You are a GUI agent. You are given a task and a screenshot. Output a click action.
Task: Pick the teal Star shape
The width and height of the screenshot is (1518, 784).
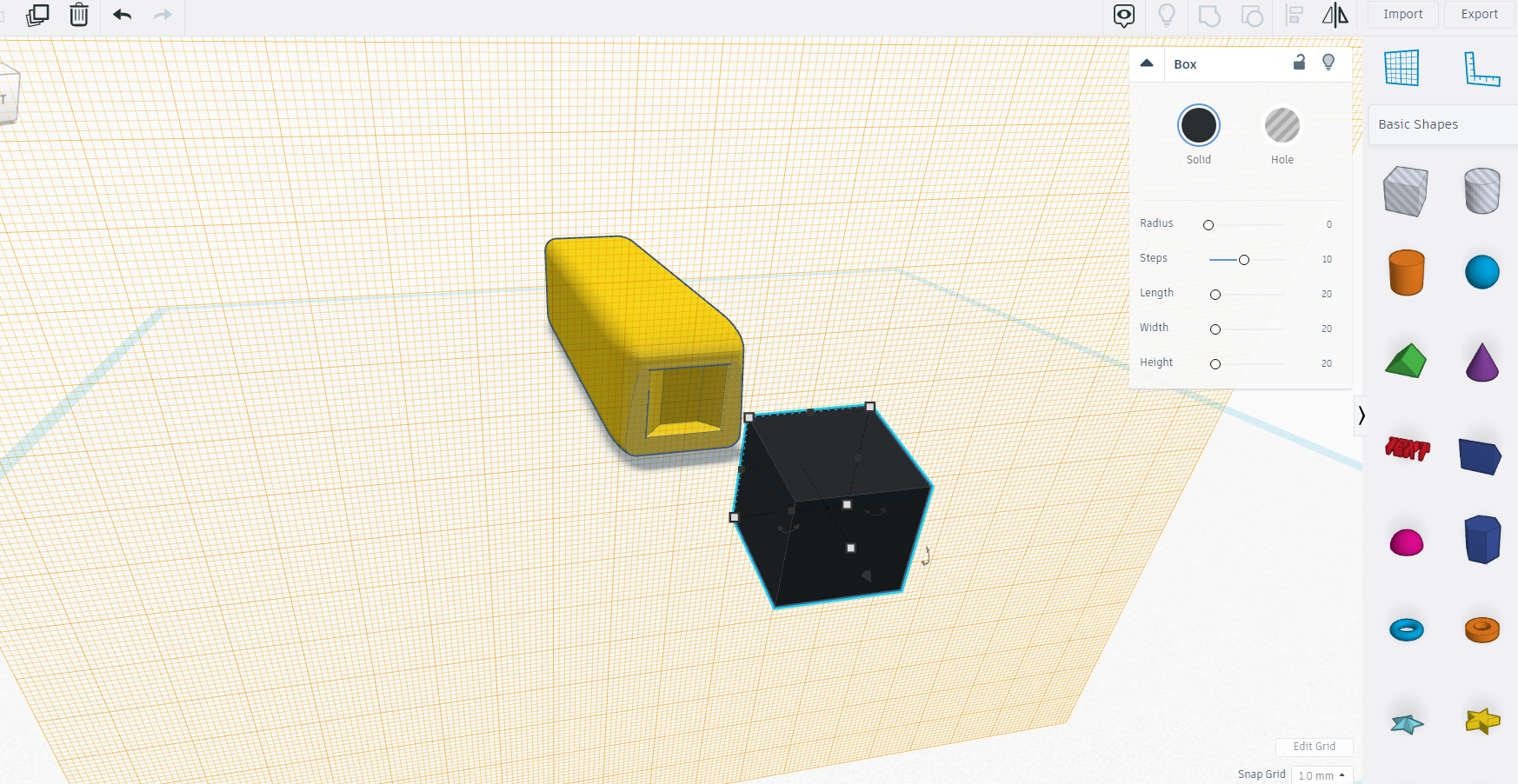pos(1407,723)
